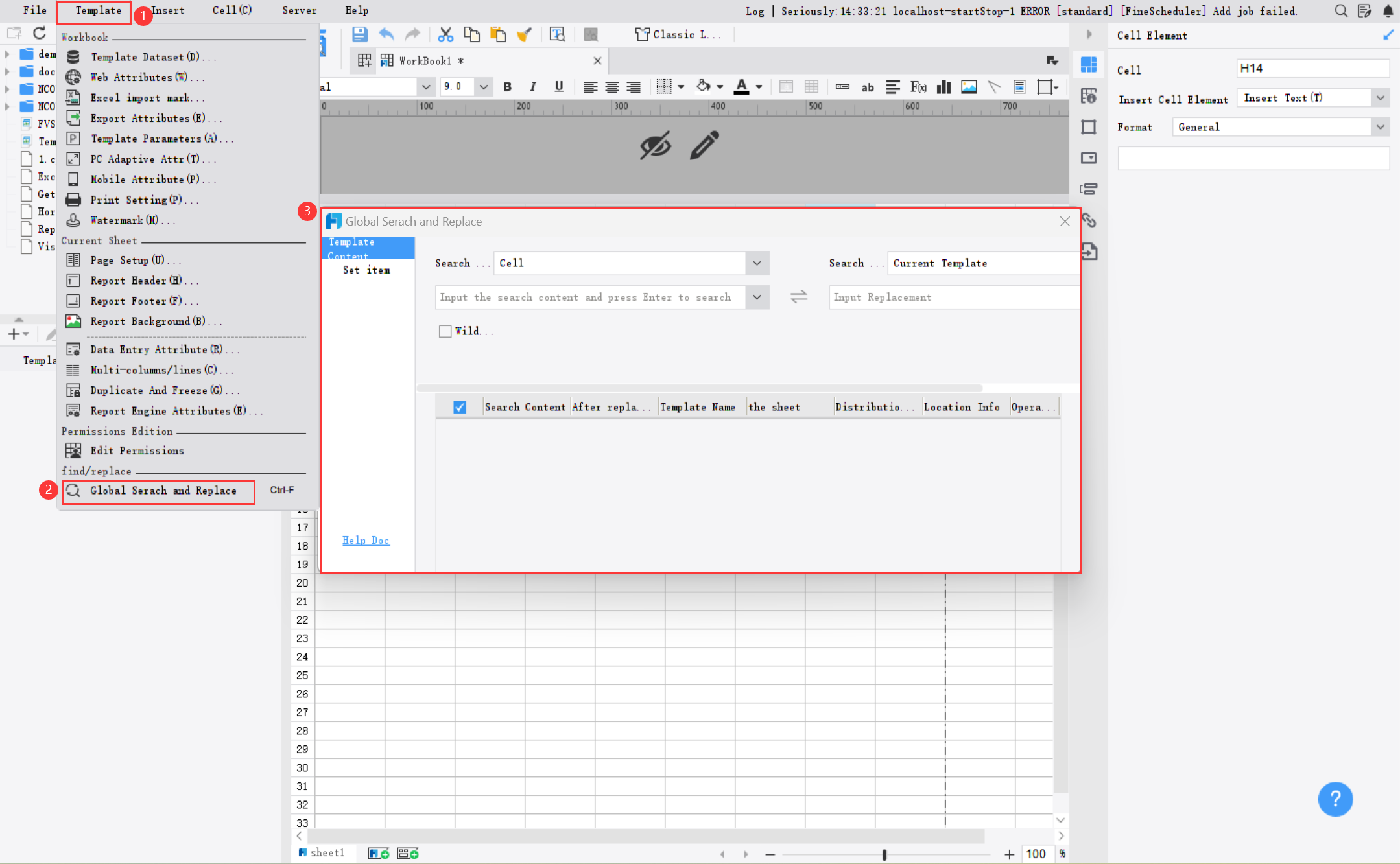Screen dimensions: 1400x864
Task: Align cell text to center
Action: pyautogui.click(x=611, y=87)
